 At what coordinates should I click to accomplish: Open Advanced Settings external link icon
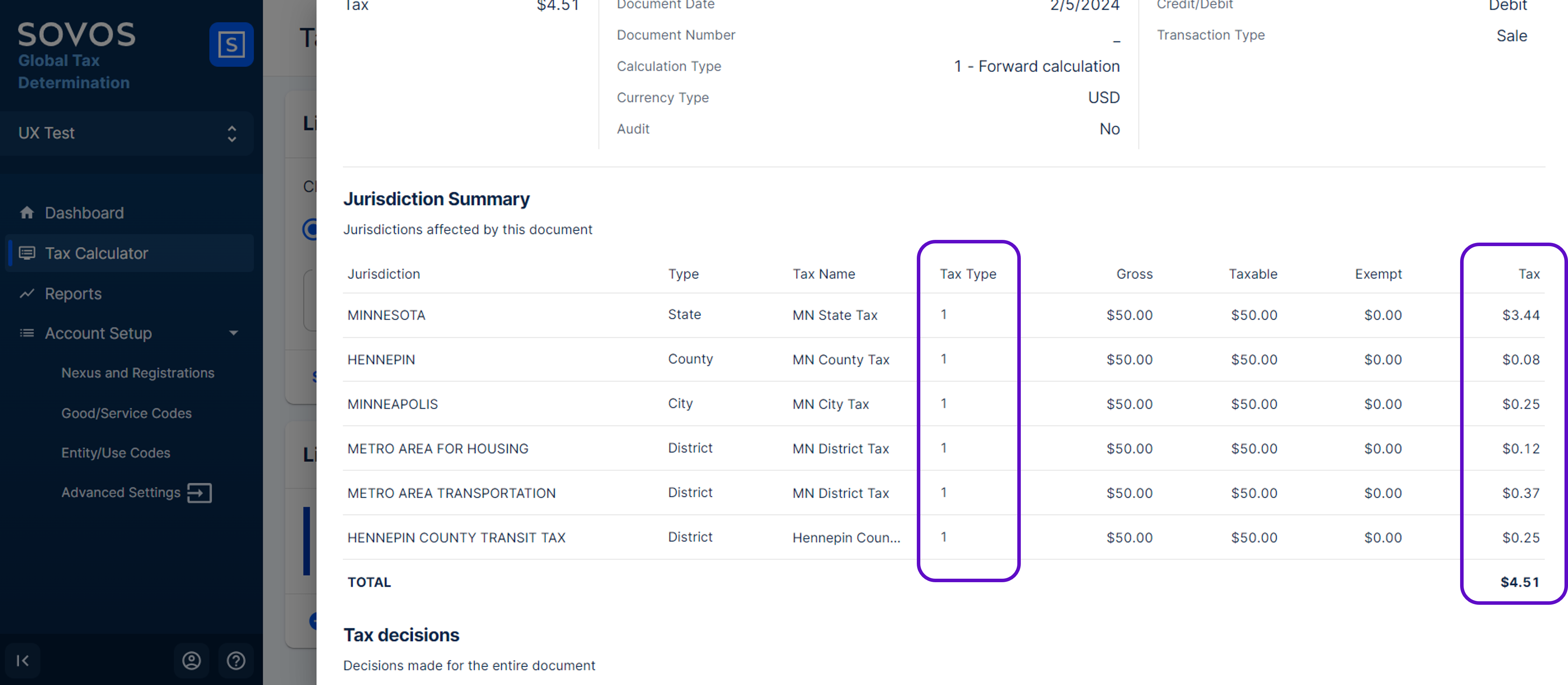coord(199,493)
